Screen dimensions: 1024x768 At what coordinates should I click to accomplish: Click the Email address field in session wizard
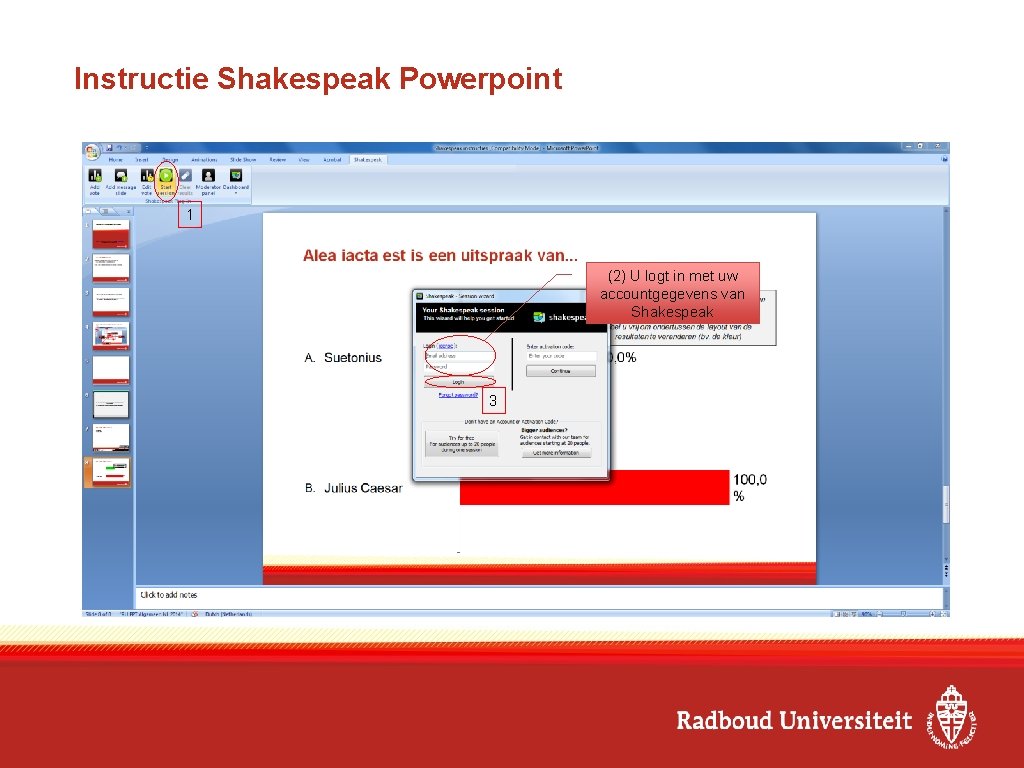[x=458, y=356]
